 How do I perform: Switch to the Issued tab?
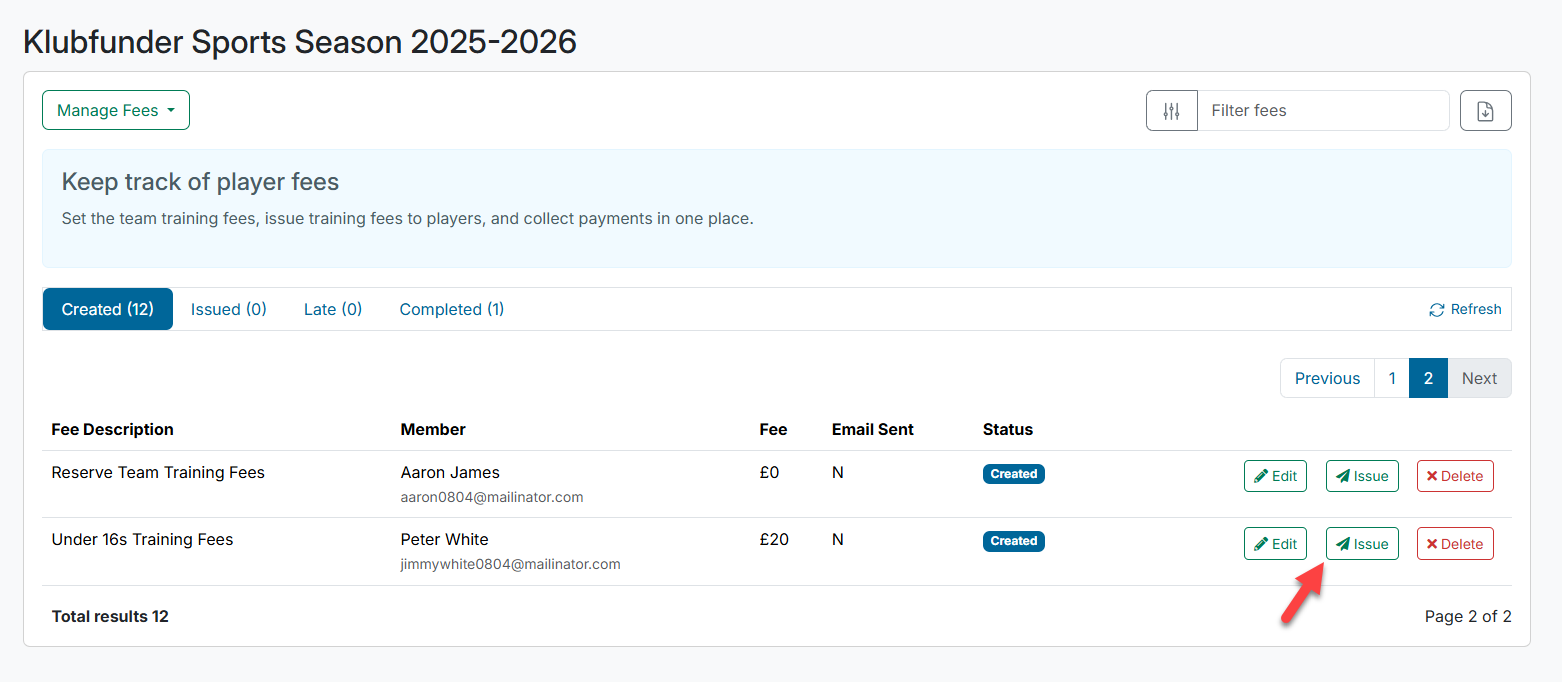pos(228,309)
